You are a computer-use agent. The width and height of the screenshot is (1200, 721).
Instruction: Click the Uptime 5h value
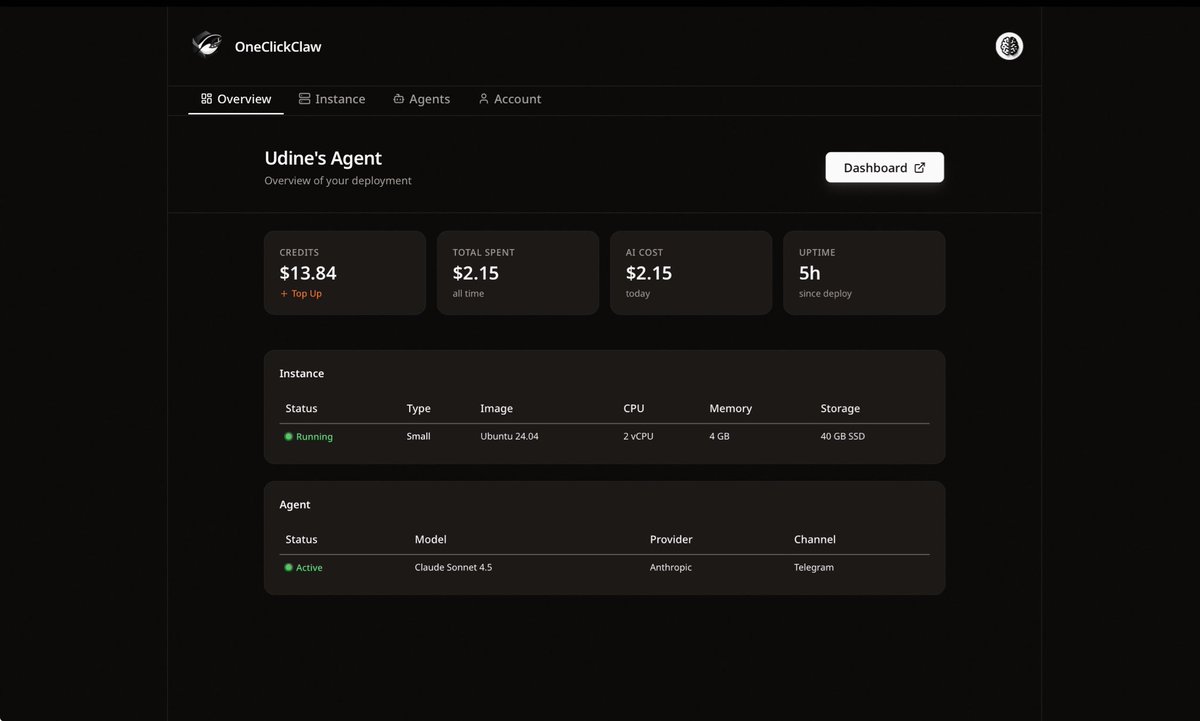(810, 273)
